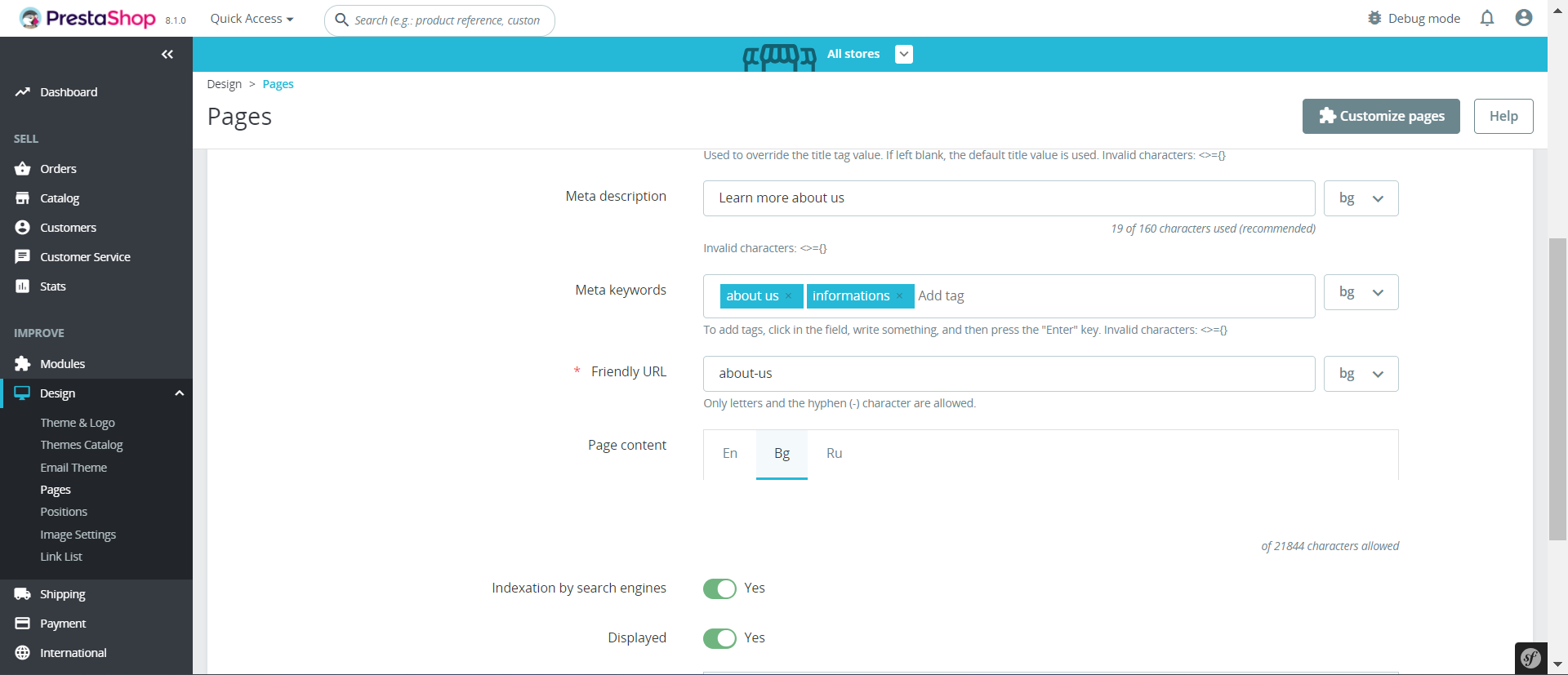
Task: Go to Customer Service section
Action: pos(85,257)
